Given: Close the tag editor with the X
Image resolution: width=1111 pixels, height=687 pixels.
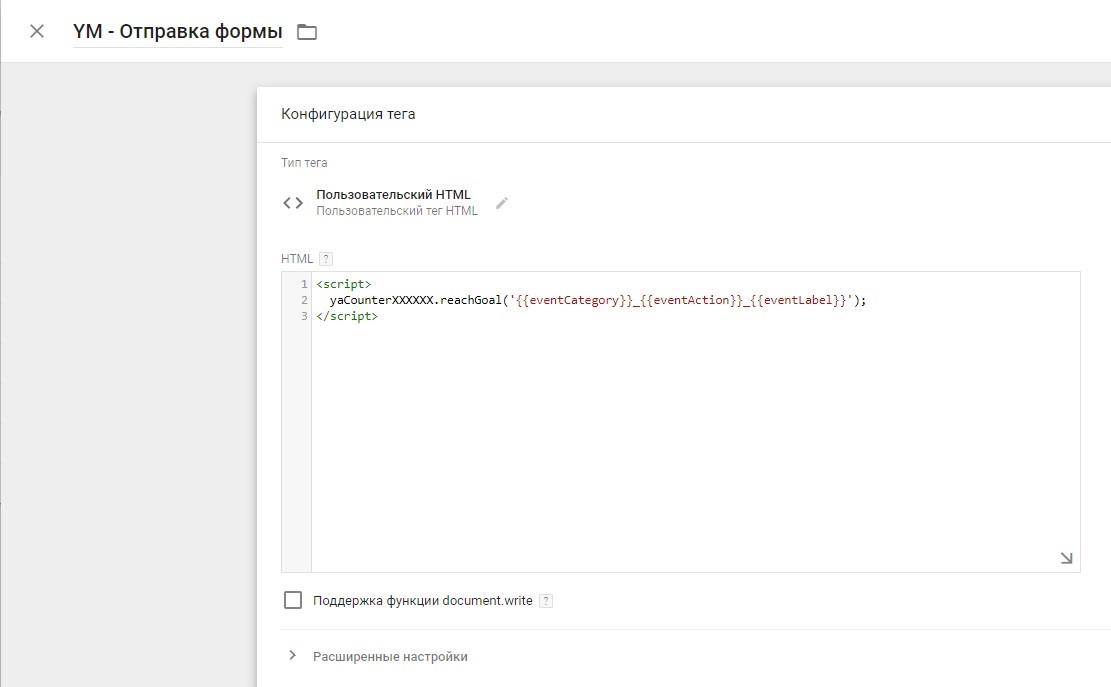Looking at the screenshot, I should (37, 31).
